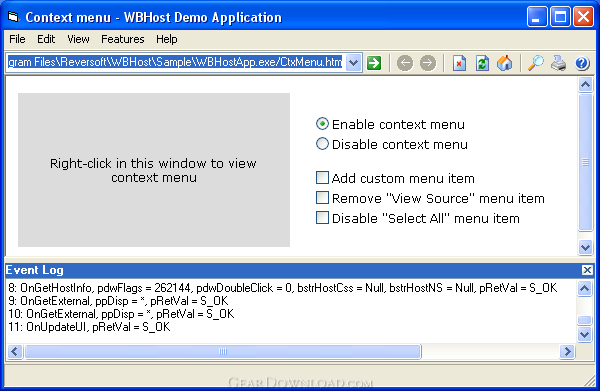Image resolution: width=600 pixels, height=391 pixels.
Task: Click page scrollbar down arrow
Action: 585,247
